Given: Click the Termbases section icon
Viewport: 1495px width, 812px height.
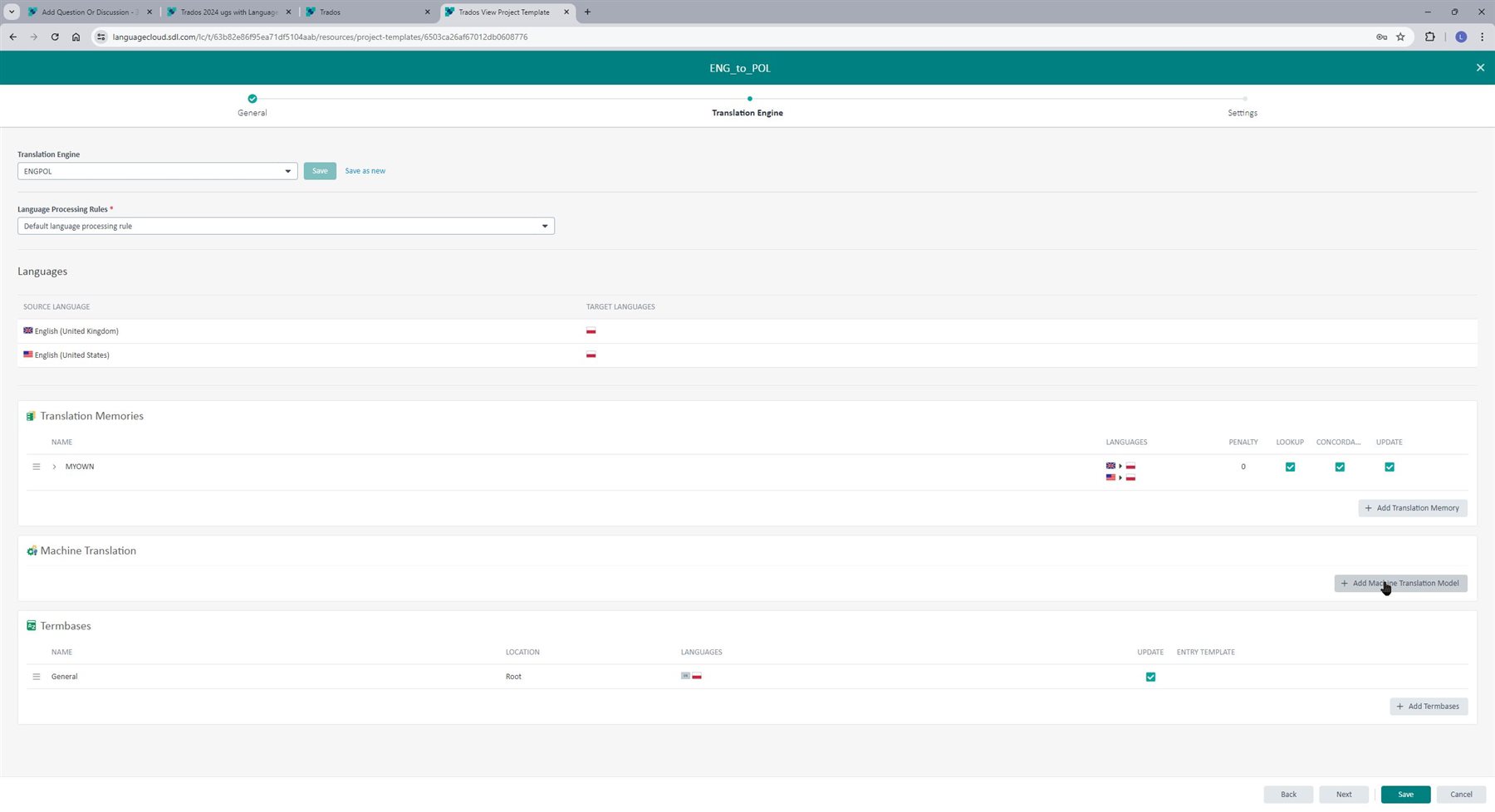Looking at the screenshot, I should coord(32,625).
